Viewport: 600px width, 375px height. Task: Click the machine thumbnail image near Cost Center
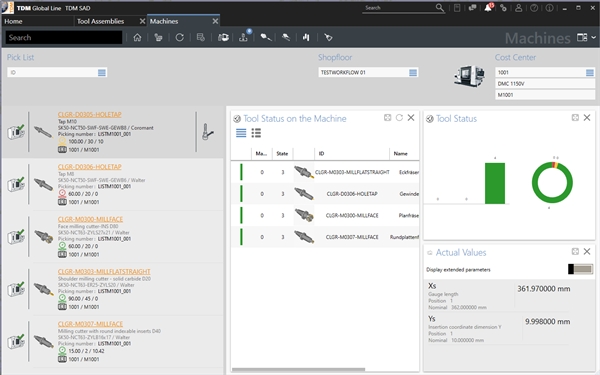470,76
